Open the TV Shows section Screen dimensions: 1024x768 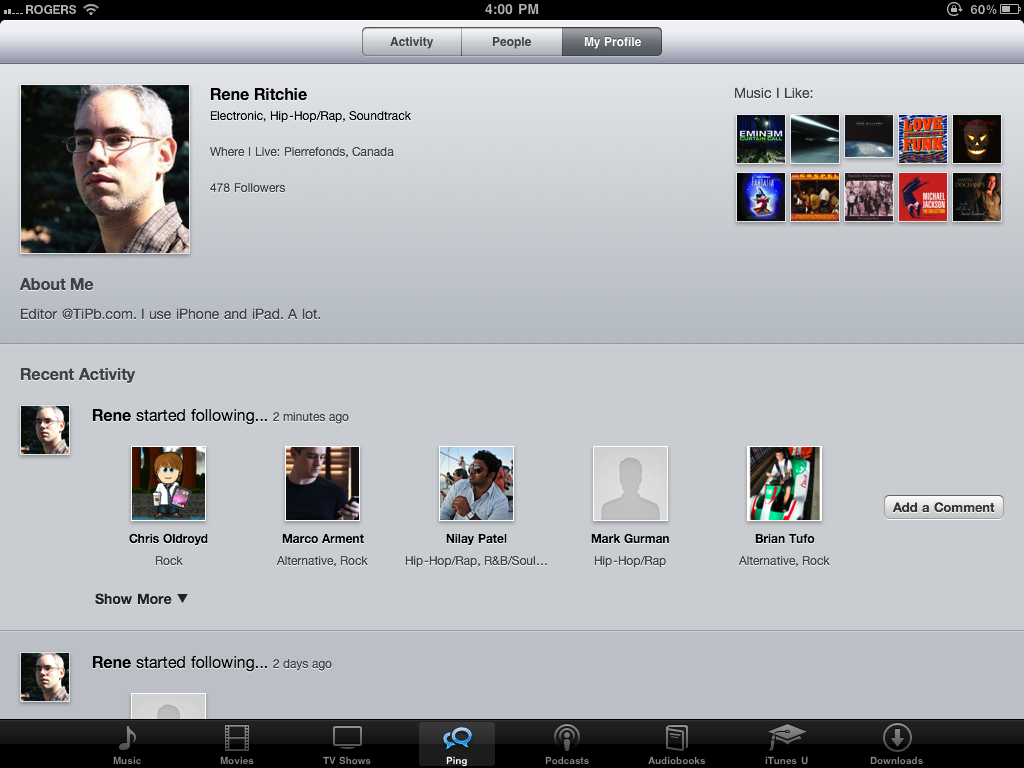(347, 744)
